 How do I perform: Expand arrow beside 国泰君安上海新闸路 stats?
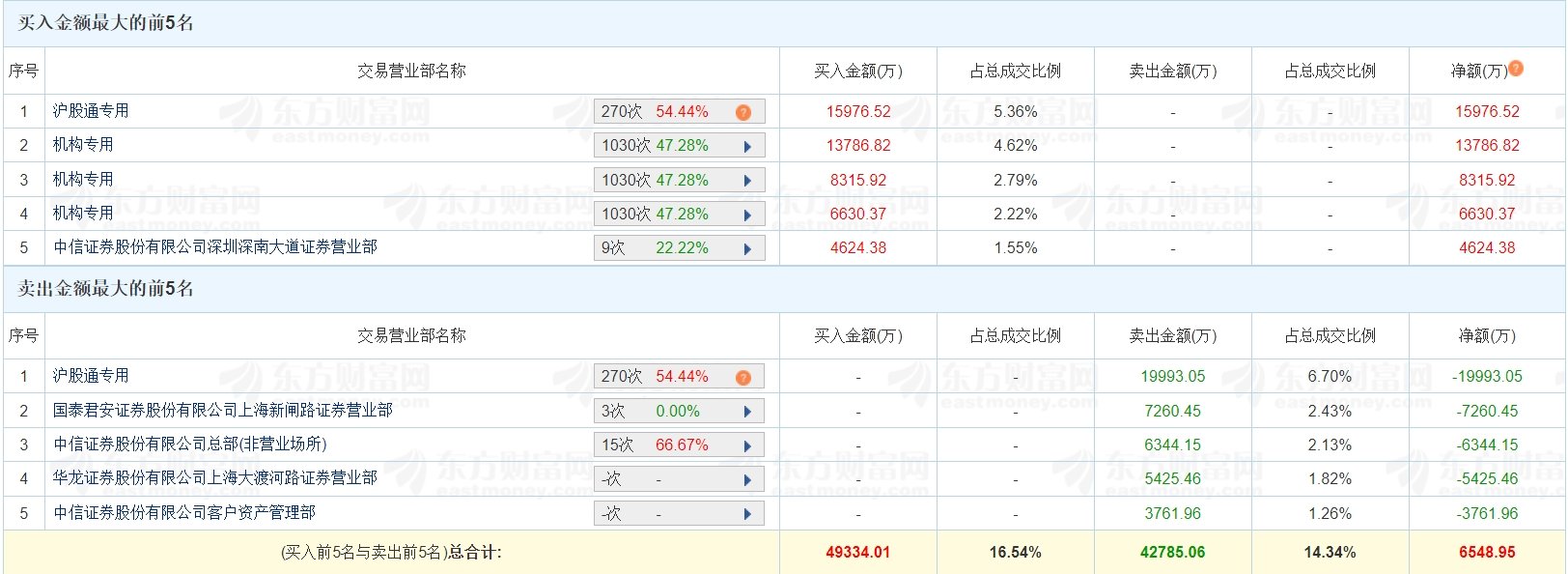[747, 412]
